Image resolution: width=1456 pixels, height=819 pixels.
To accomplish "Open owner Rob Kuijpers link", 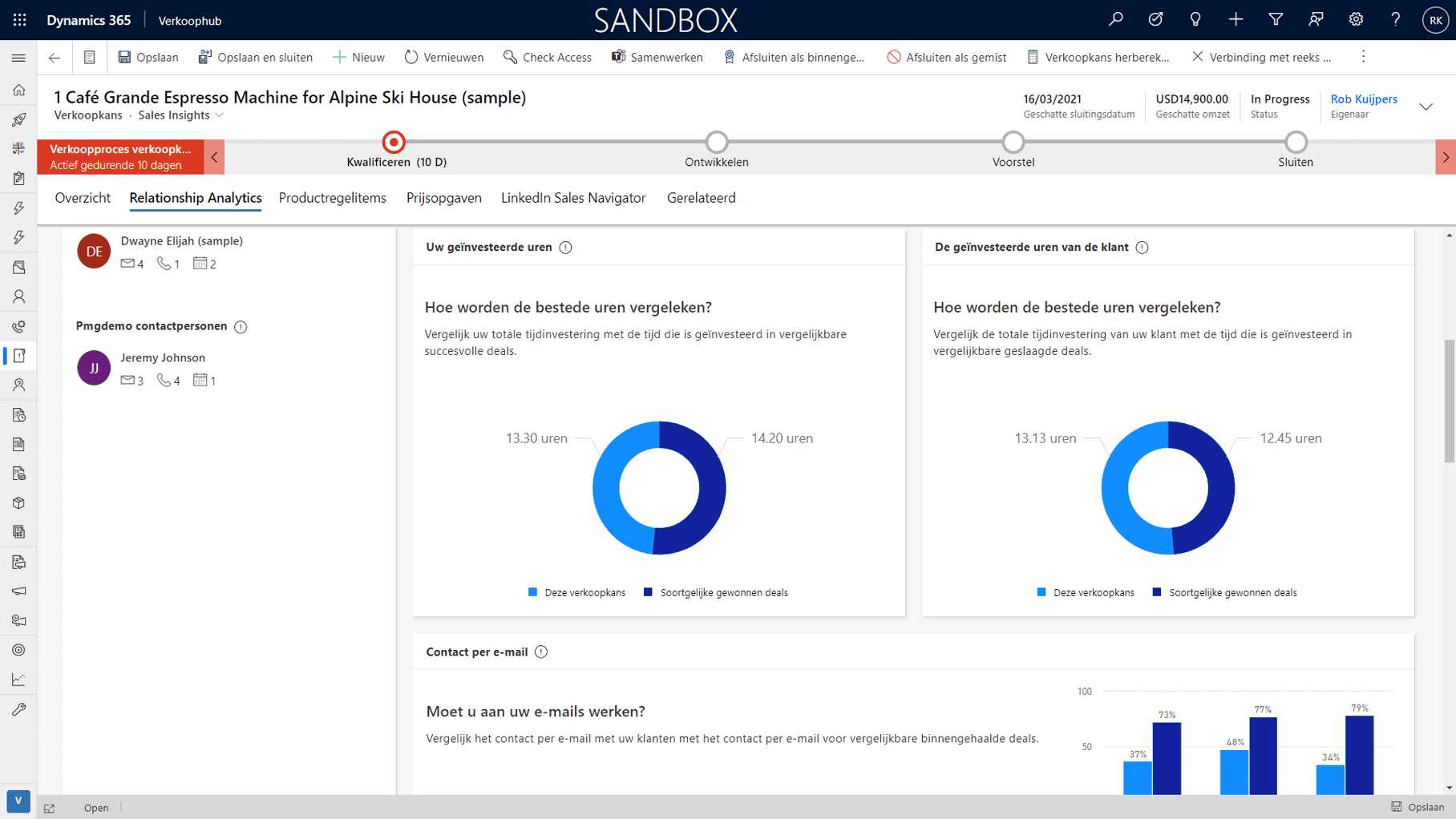I will coord(1364,99).
